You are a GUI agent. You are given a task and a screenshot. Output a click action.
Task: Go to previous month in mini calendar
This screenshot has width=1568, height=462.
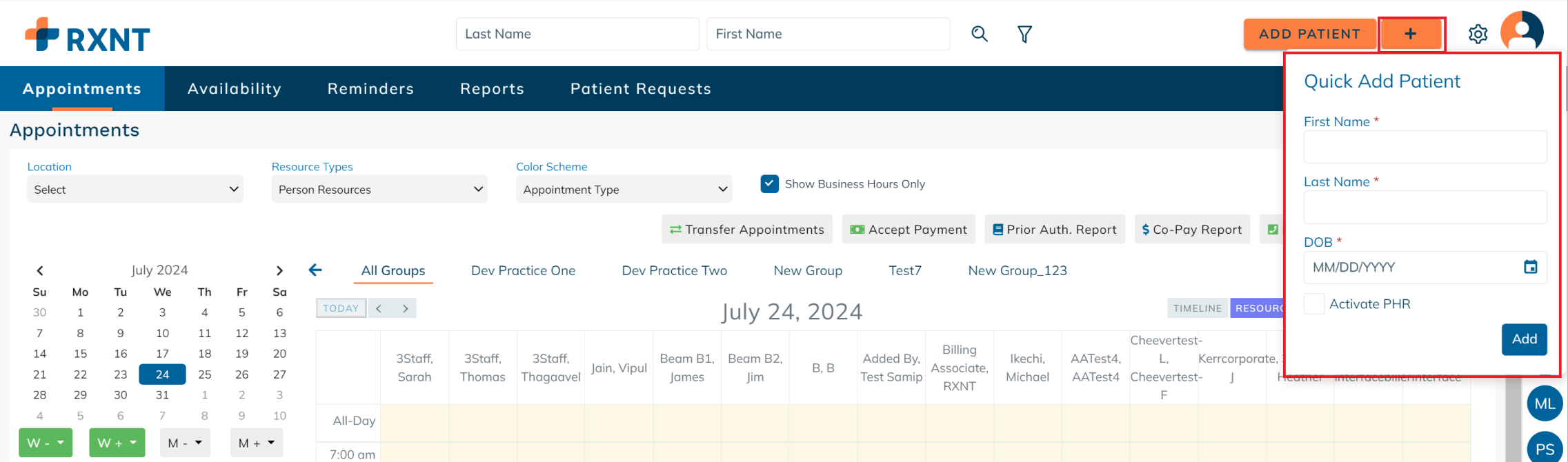40,270
